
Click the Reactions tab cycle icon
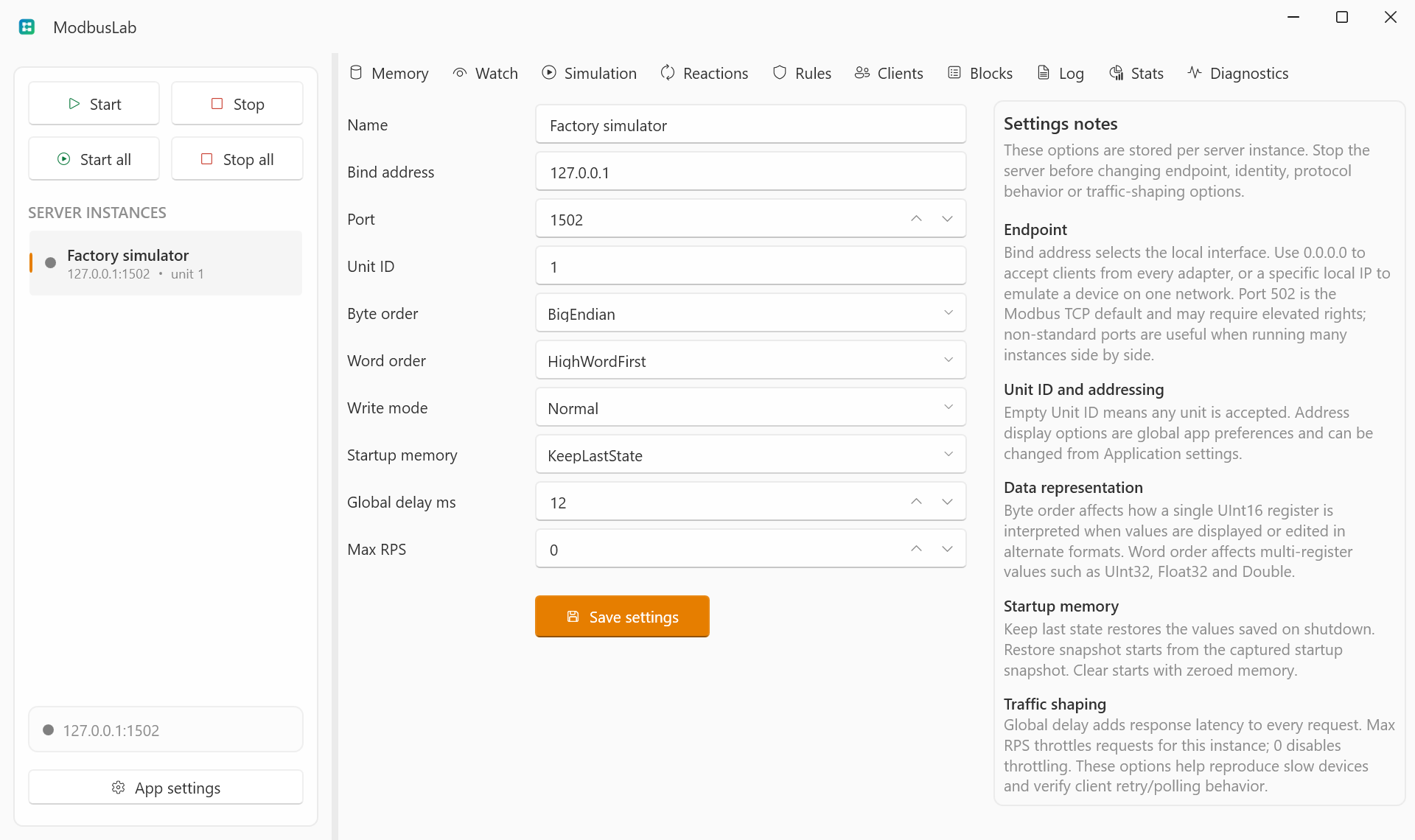click(668, 73)
